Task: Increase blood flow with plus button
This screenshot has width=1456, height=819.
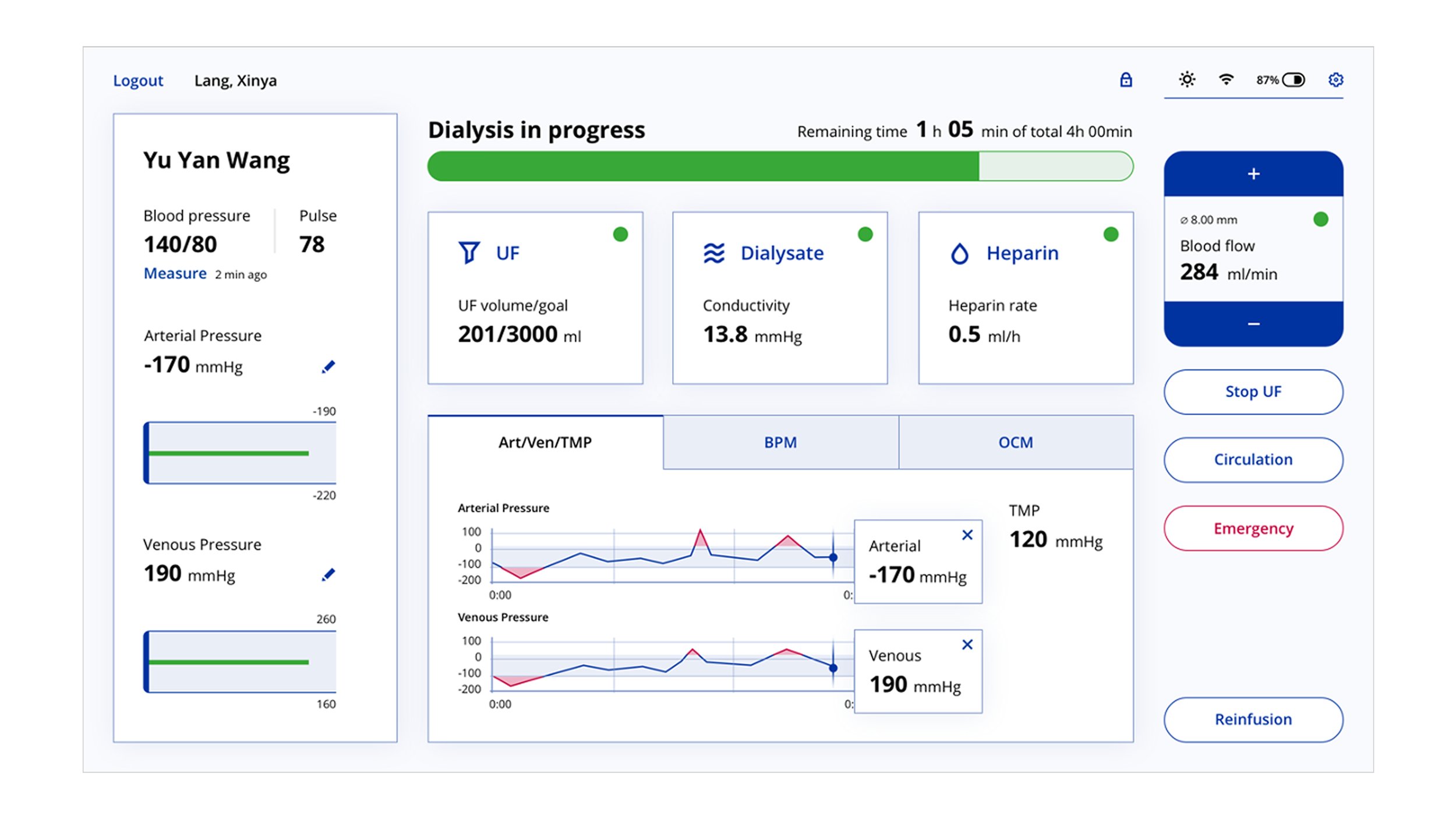Action: point(1253,174)
